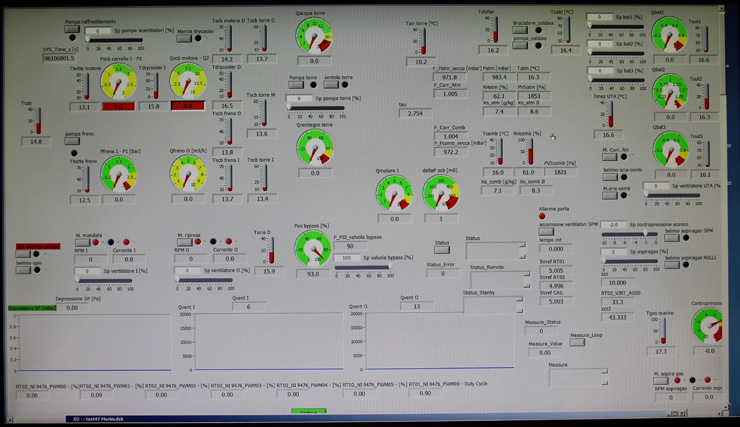Click the Taria O thermometer
This screenshot has width=740, height=427.
click(x=270, y=250)
